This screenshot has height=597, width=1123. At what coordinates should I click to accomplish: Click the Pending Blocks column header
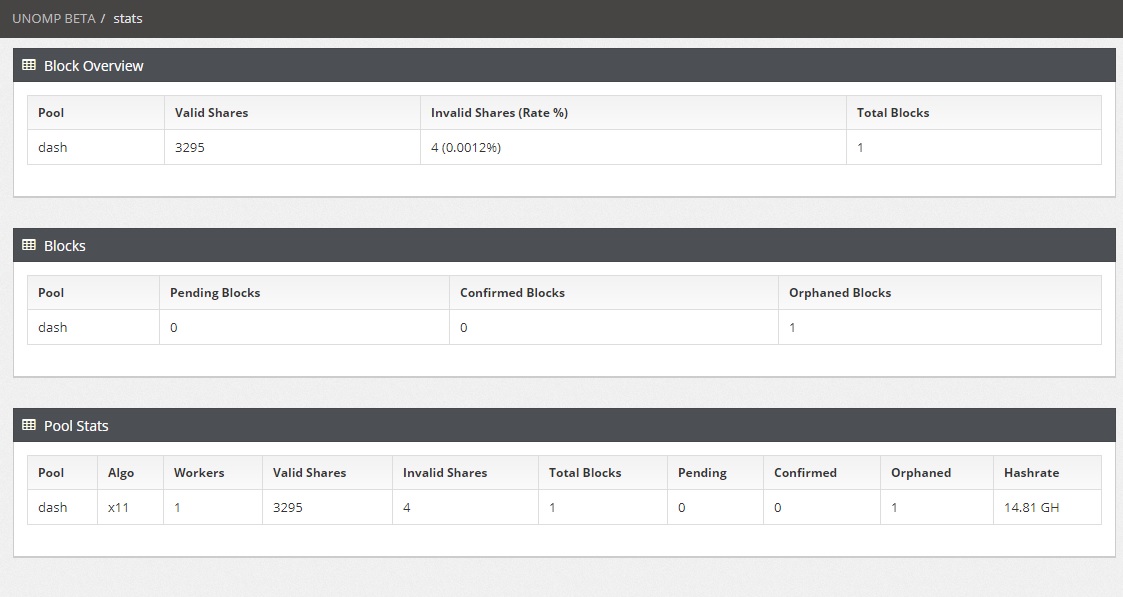coord(215,293)
